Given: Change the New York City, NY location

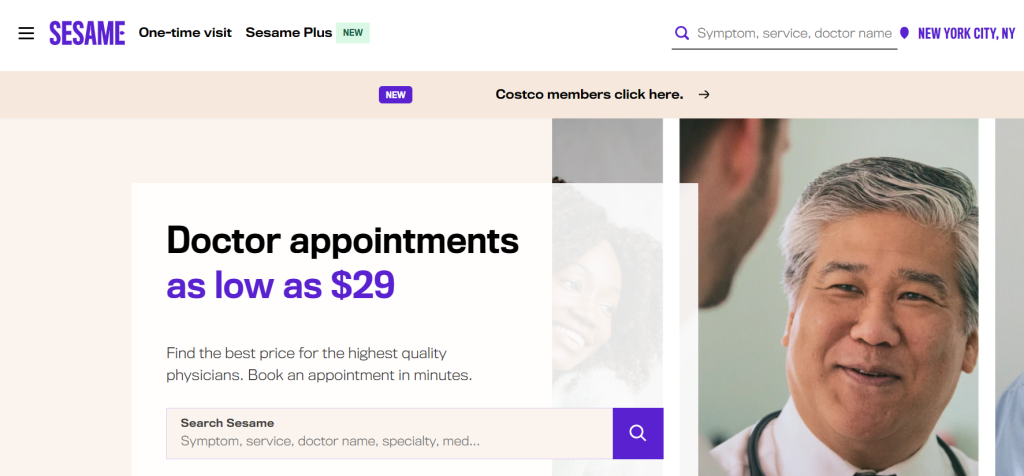Looking at the screenshot, I should [966, 33].
